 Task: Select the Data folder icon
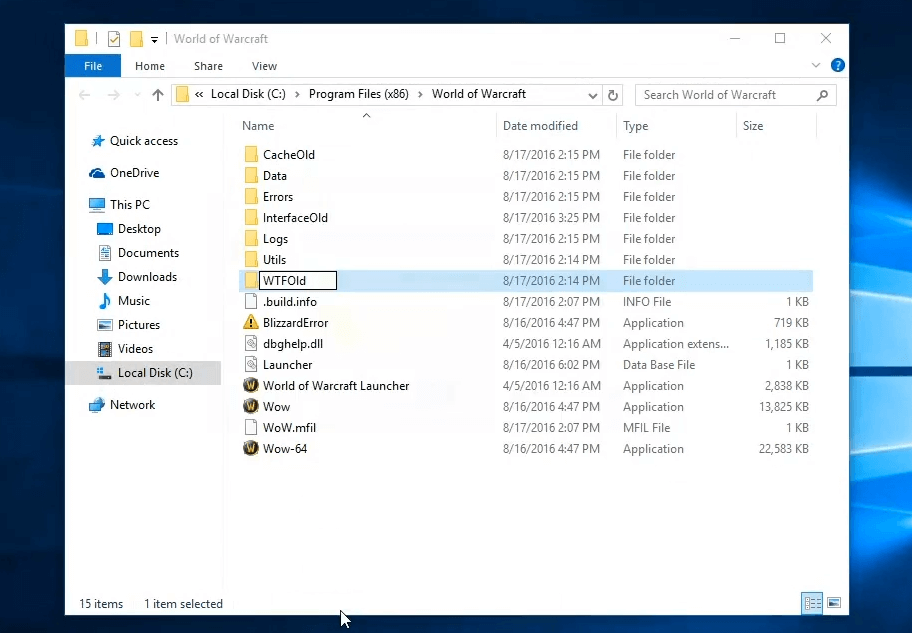pyautogui.click(x=251, y=176)
